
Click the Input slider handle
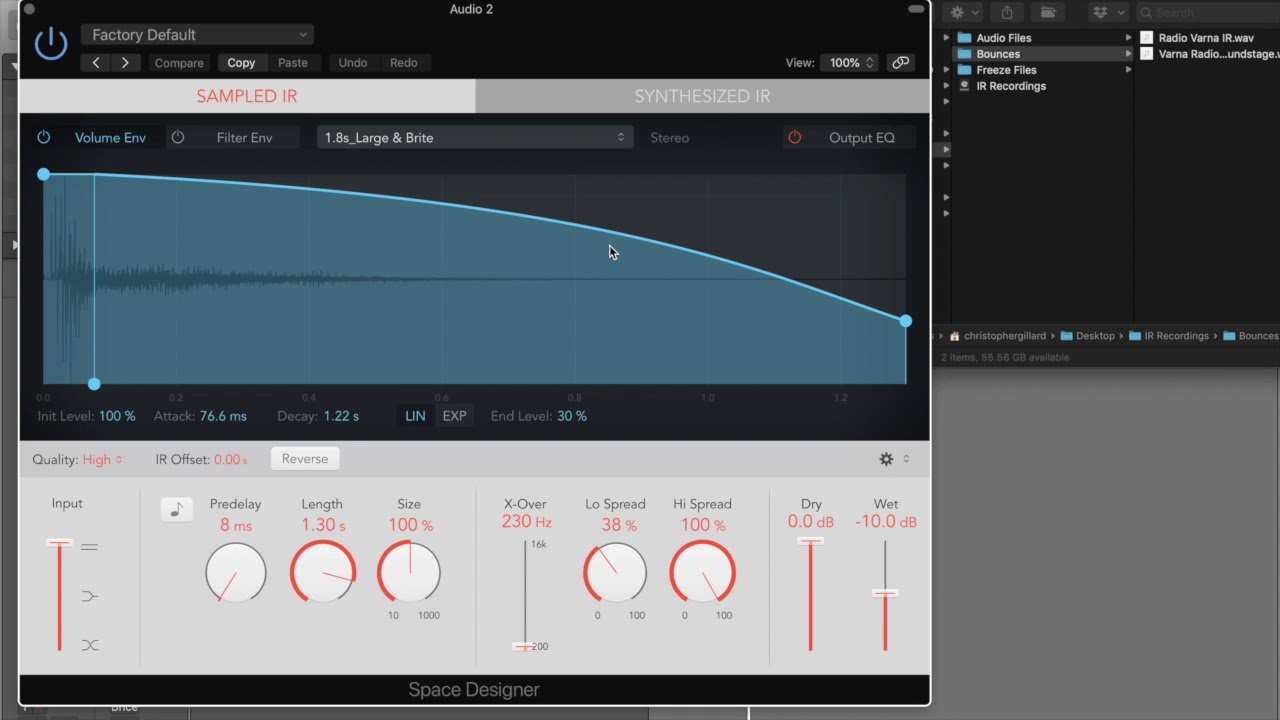click(x=59, y=543)
